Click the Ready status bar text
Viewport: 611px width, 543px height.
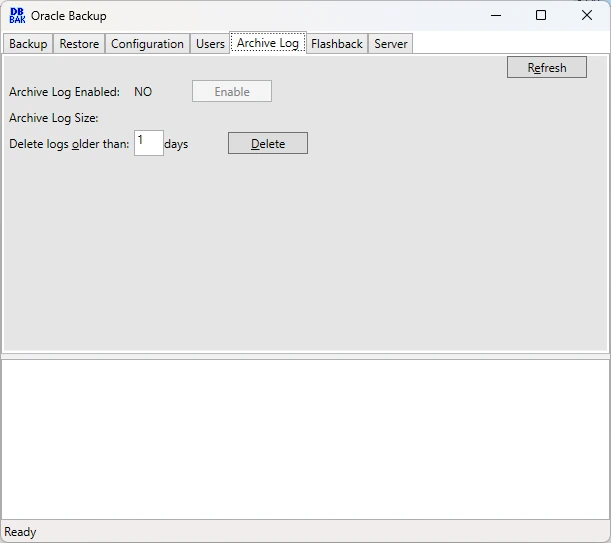pyautogui.click(x=21, y=532)
